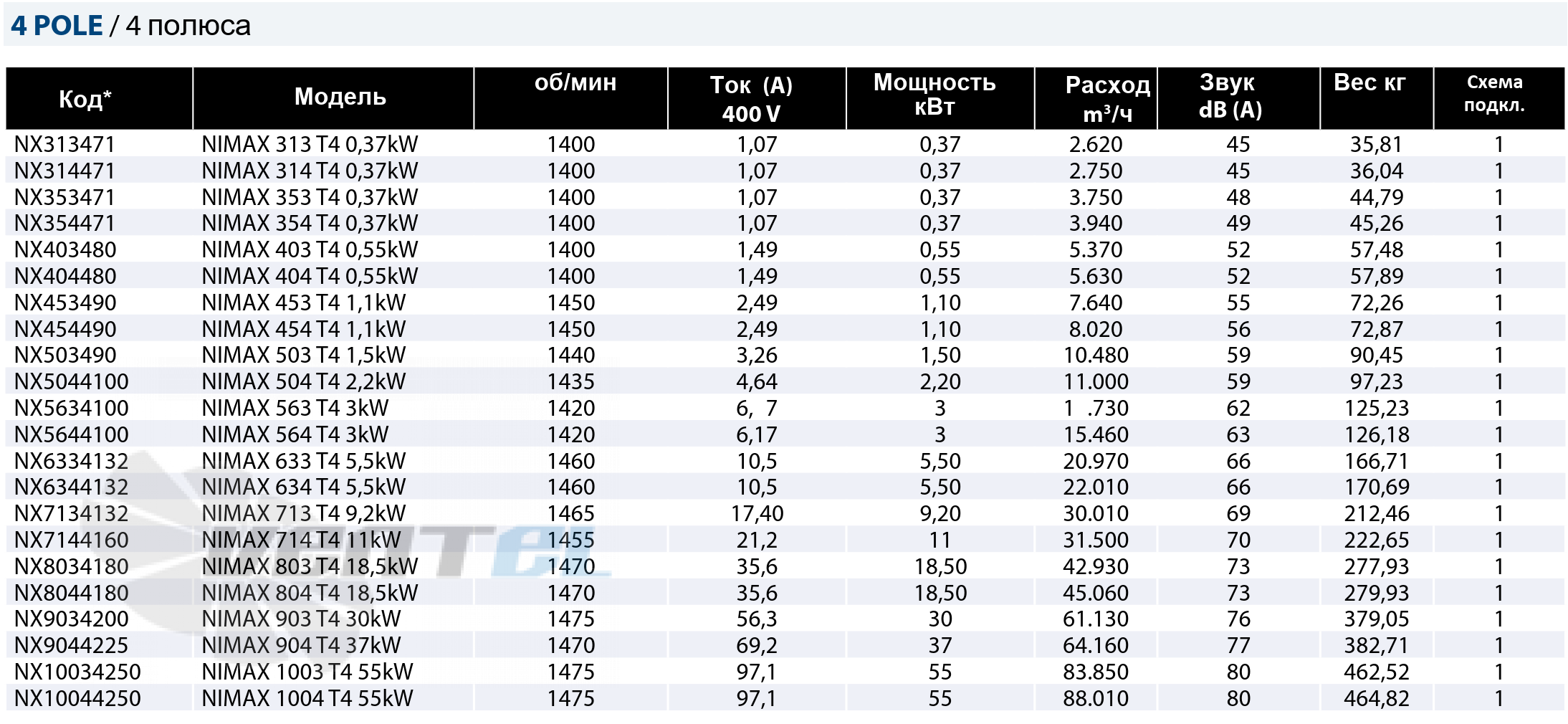Click model 'NIMAX 564 T4 3kW'
This screenshot has width=1568, height=724.
click(295, 434)
